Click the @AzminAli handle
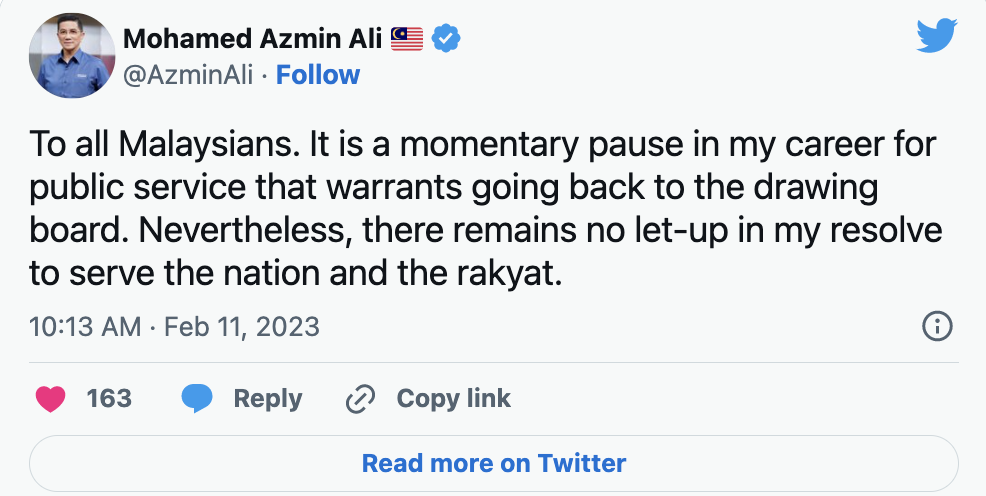The height and width of the screenshot is (496, 986). pyautogui.click(x=186, y=75)
